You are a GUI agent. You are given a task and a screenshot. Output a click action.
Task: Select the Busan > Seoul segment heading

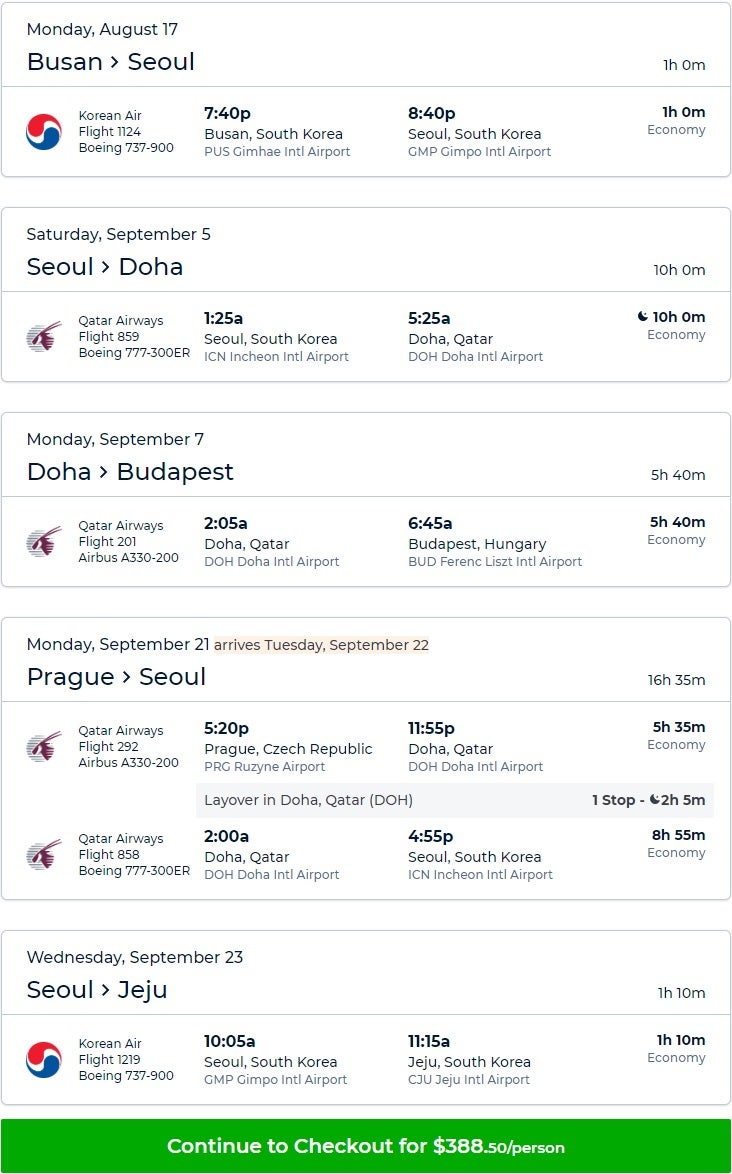(111, 62)
